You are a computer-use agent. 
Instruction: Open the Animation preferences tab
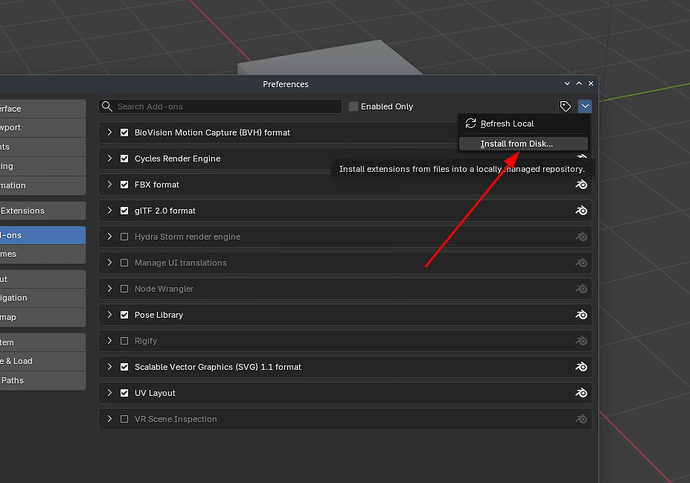tap(43, 186)
